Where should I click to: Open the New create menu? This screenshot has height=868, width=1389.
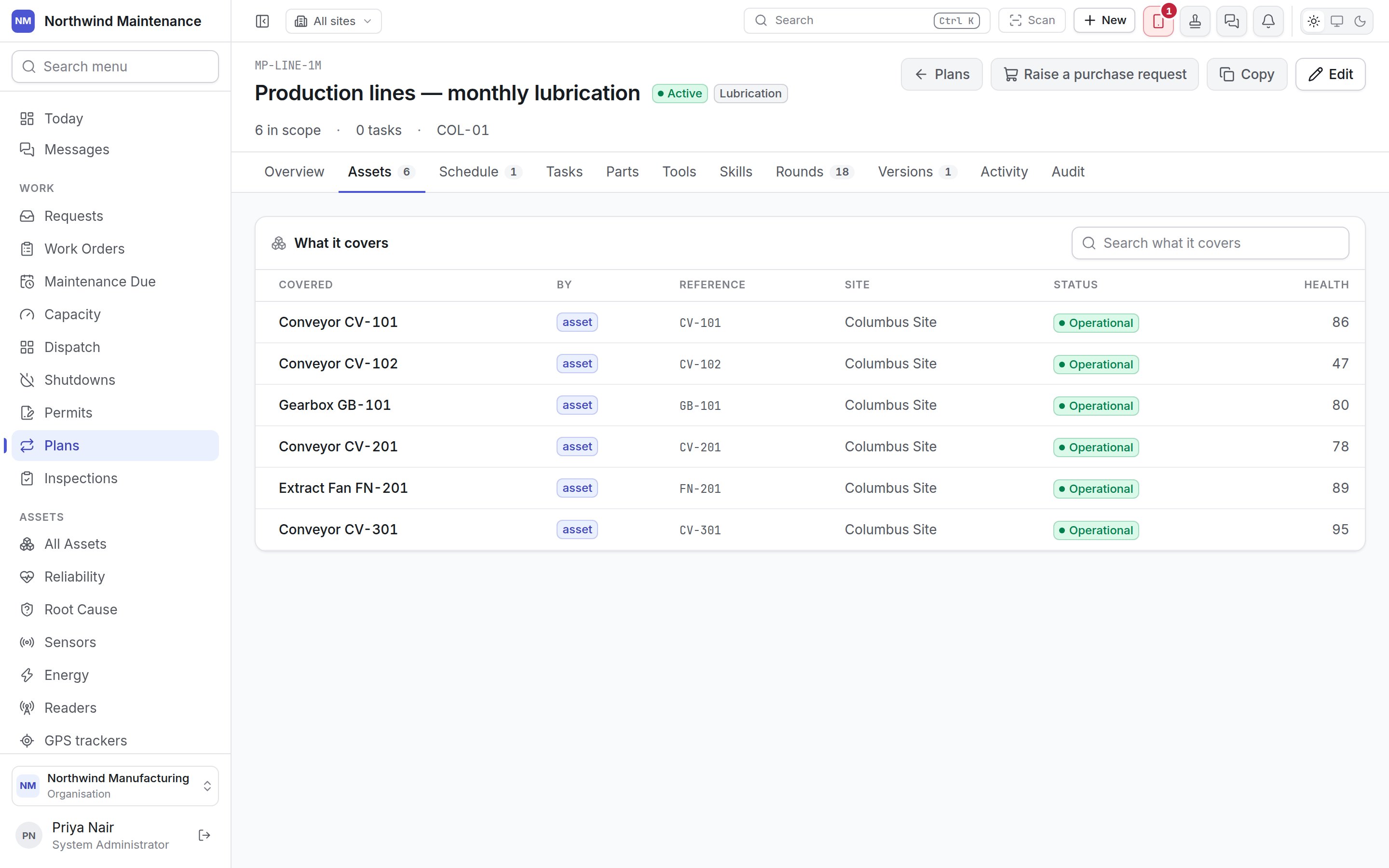(x=1104, y=21)
